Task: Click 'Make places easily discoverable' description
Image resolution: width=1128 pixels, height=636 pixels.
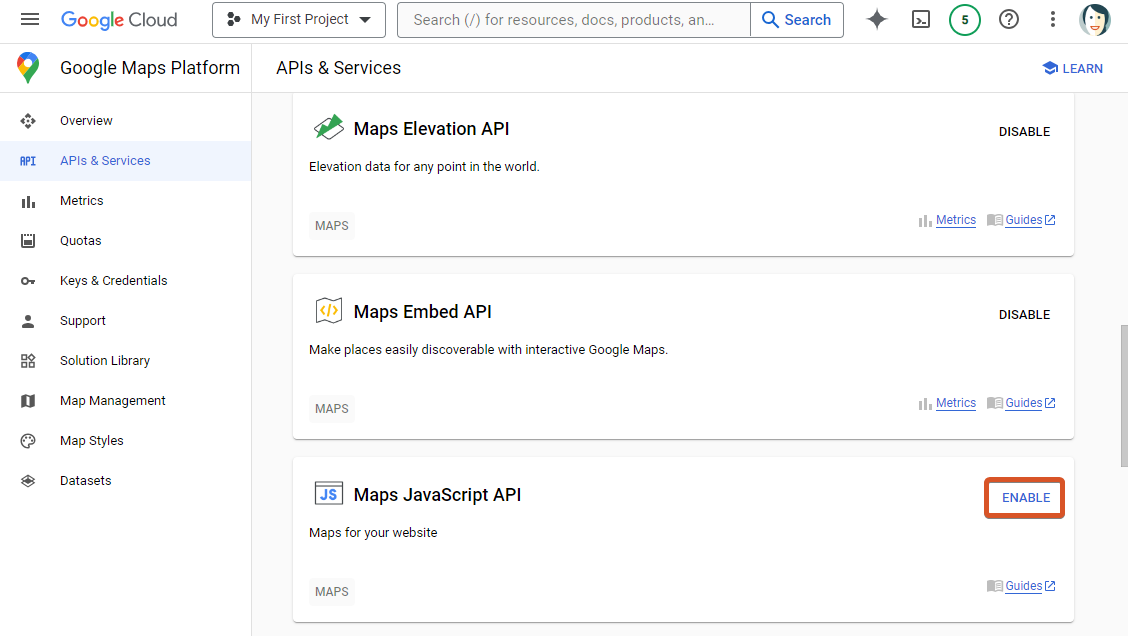Action: 488,350
